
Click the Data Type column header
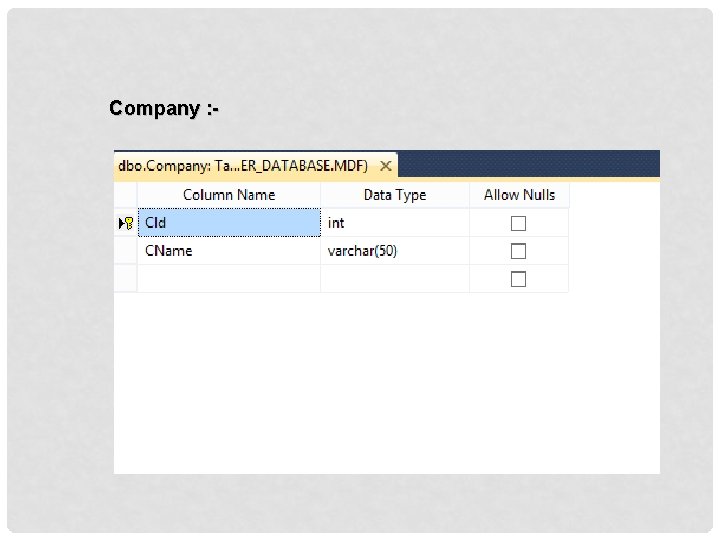click(x=394, y=195)
